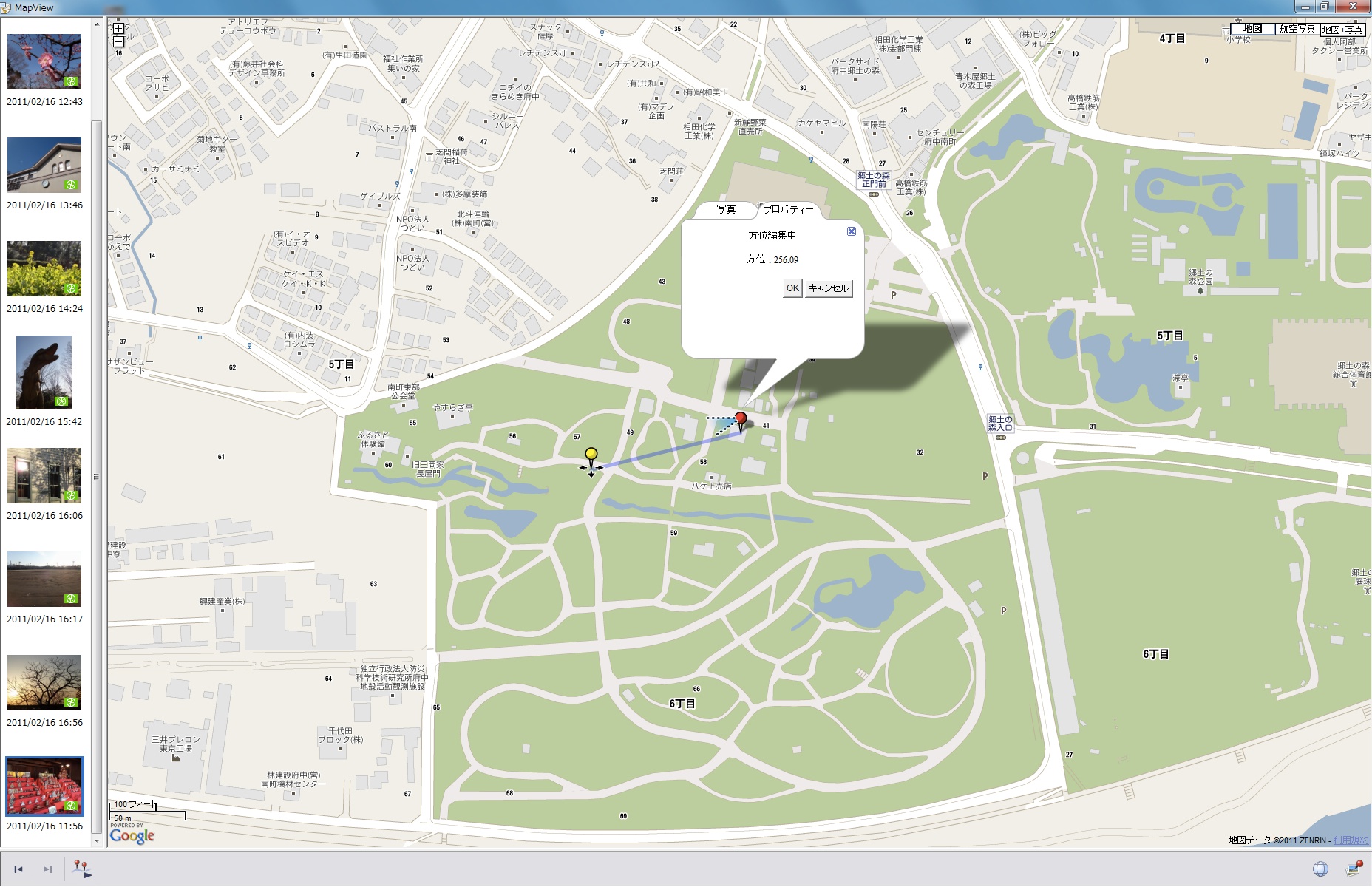Zoom out with the map minus button
1372x887 pixels.
118,42
